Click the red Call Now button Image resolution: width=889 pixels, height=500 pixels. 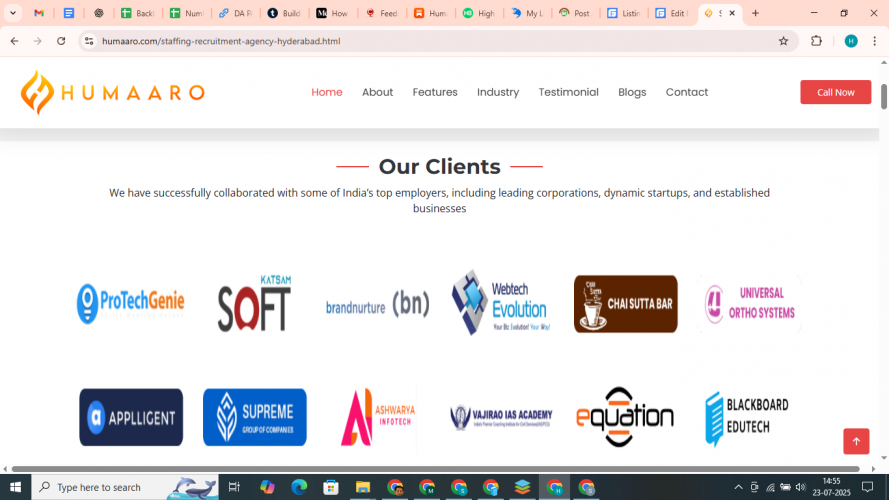point(836,92)
